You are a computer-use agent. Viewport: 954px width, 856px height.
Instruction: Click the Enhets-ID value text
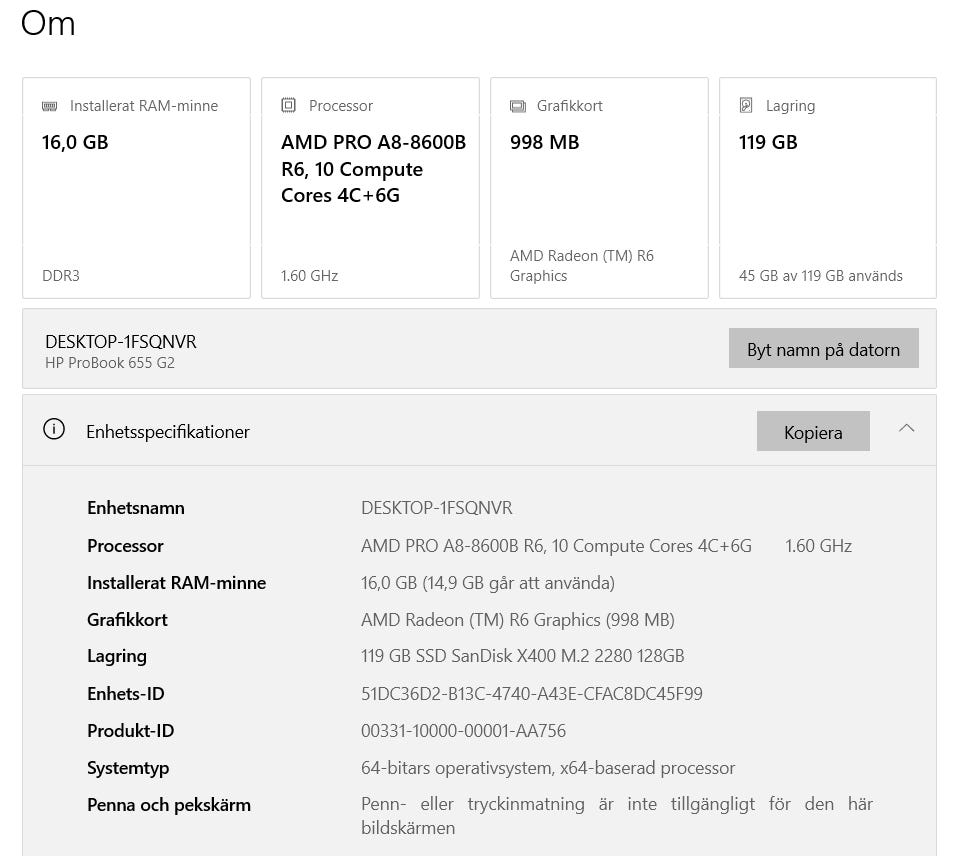(531, 694)
